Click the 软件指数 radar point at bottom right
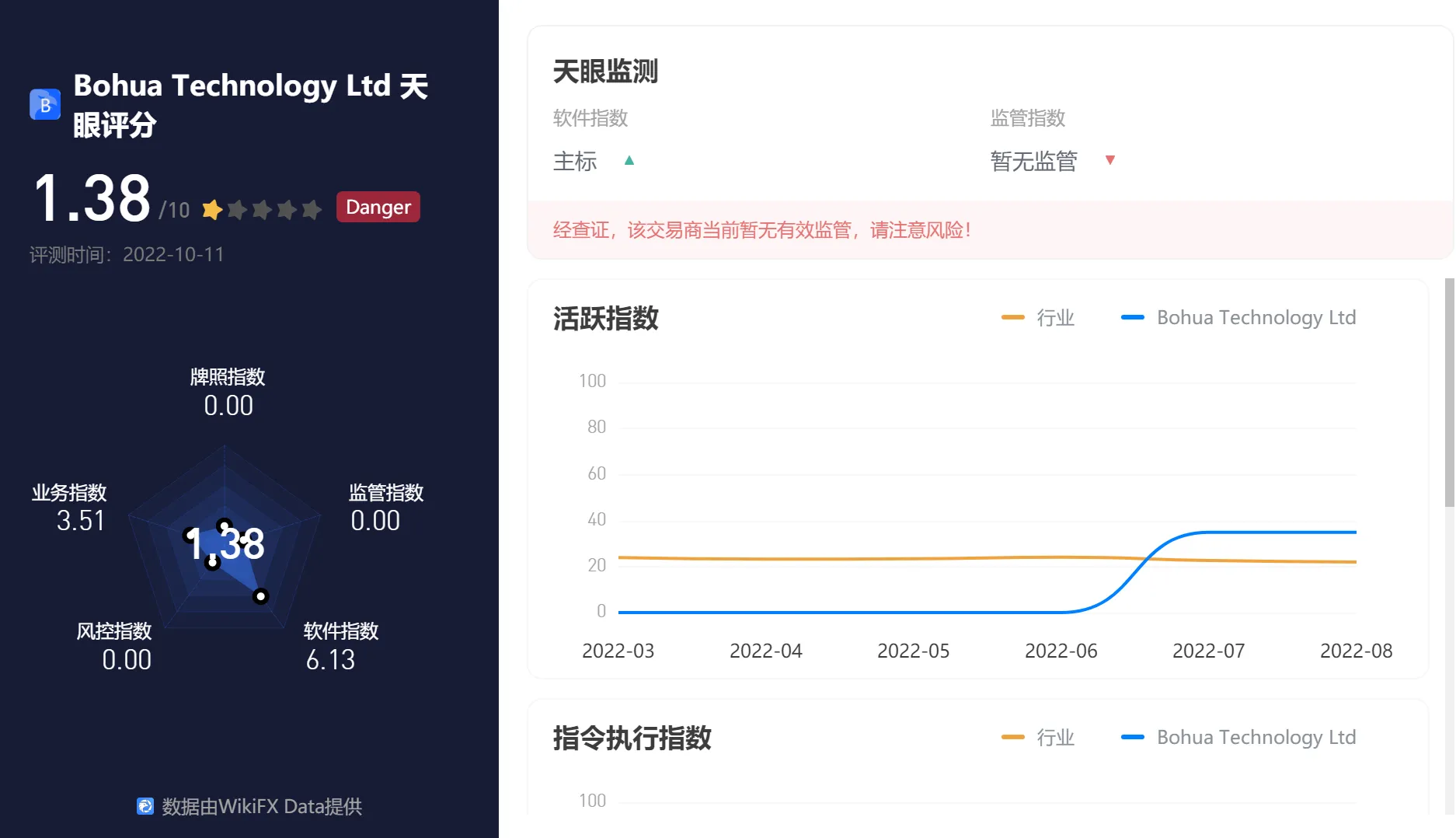Screen dimensions: 1456x838 click(261, 596)
